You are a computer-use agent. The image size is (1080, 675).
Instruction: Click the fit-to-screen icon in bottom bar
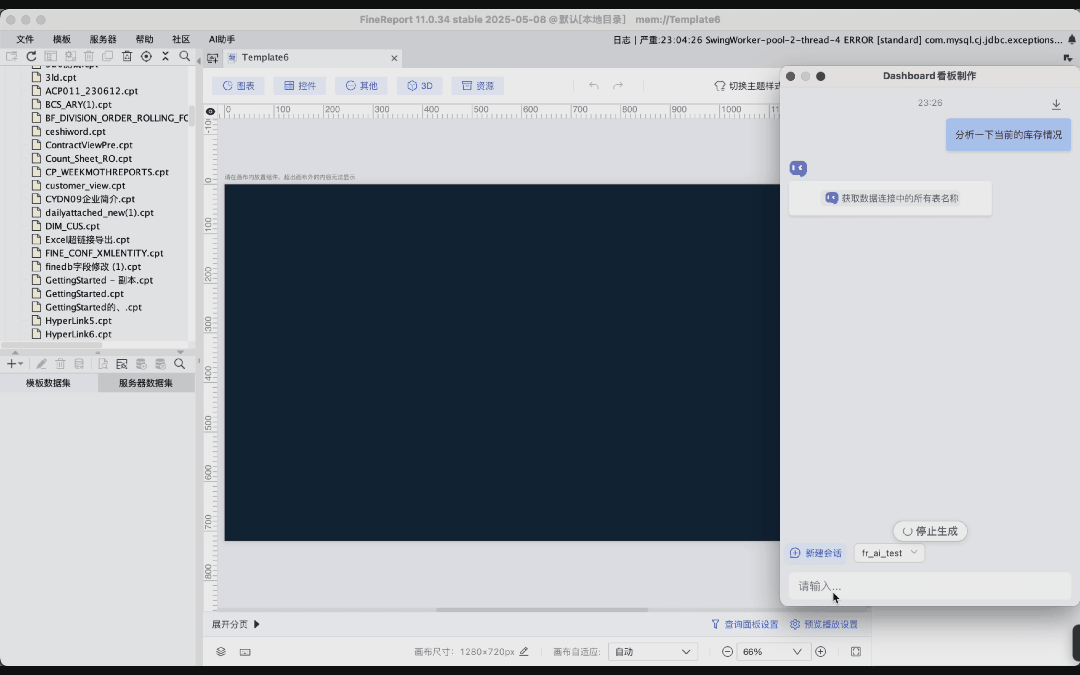pyautogui.click(x=855, y=652)
